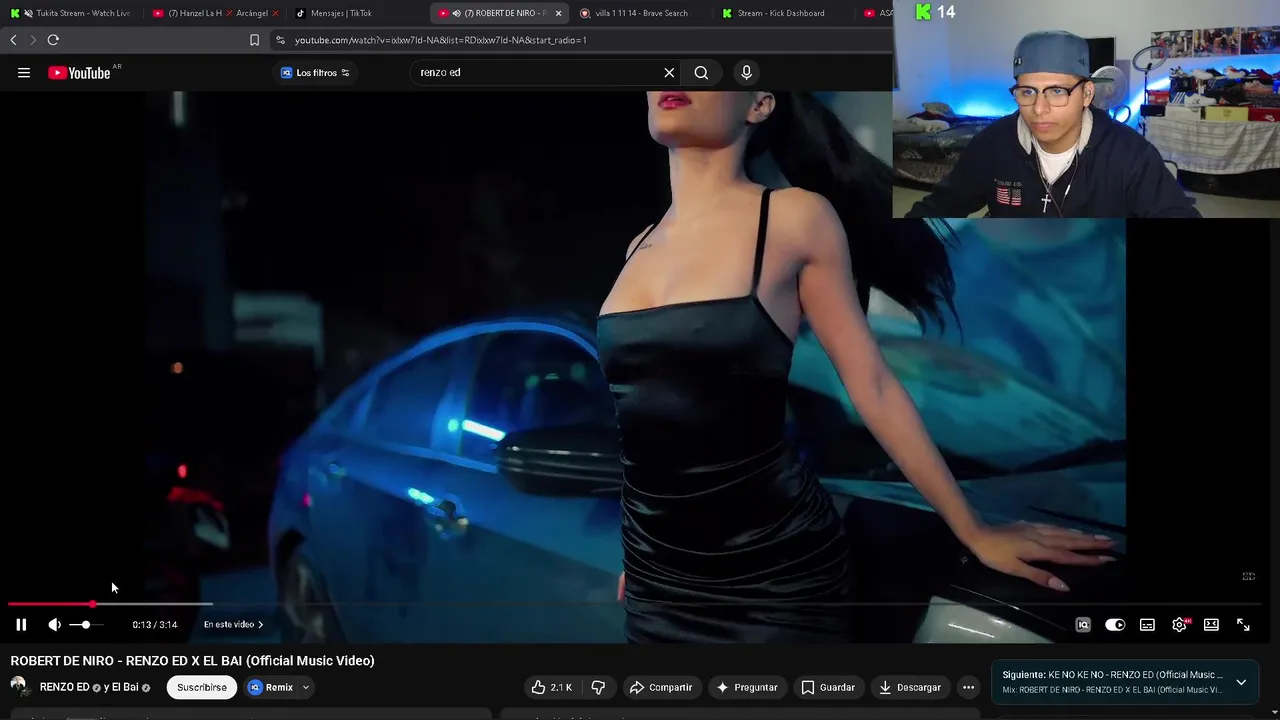Dislike the video with the thumbs-down
Viewport: 1280px width, 720px height.
tap(599, 687)
